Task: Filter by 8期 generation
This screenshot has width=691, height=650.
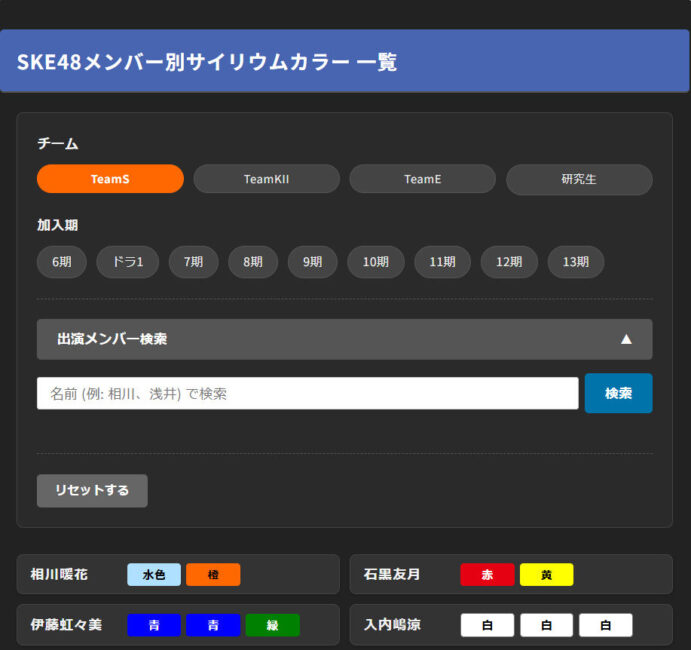Action: click(x=253, y=262)
